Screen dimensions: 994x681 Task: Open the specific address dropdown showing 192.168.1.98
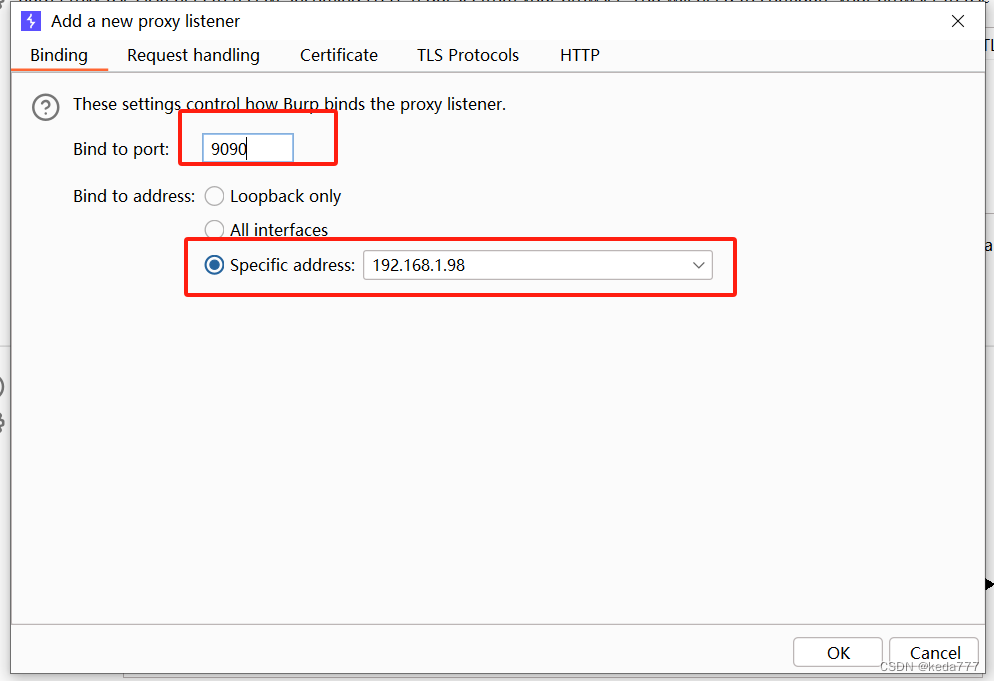click(x=538, y=265)
